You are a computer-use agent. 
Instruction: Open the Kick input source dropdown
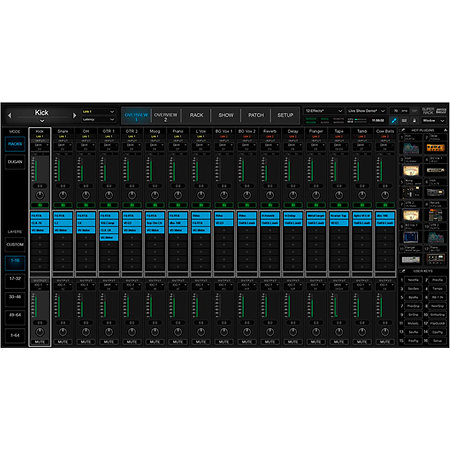pyautogui.click(x=40, y=145)
